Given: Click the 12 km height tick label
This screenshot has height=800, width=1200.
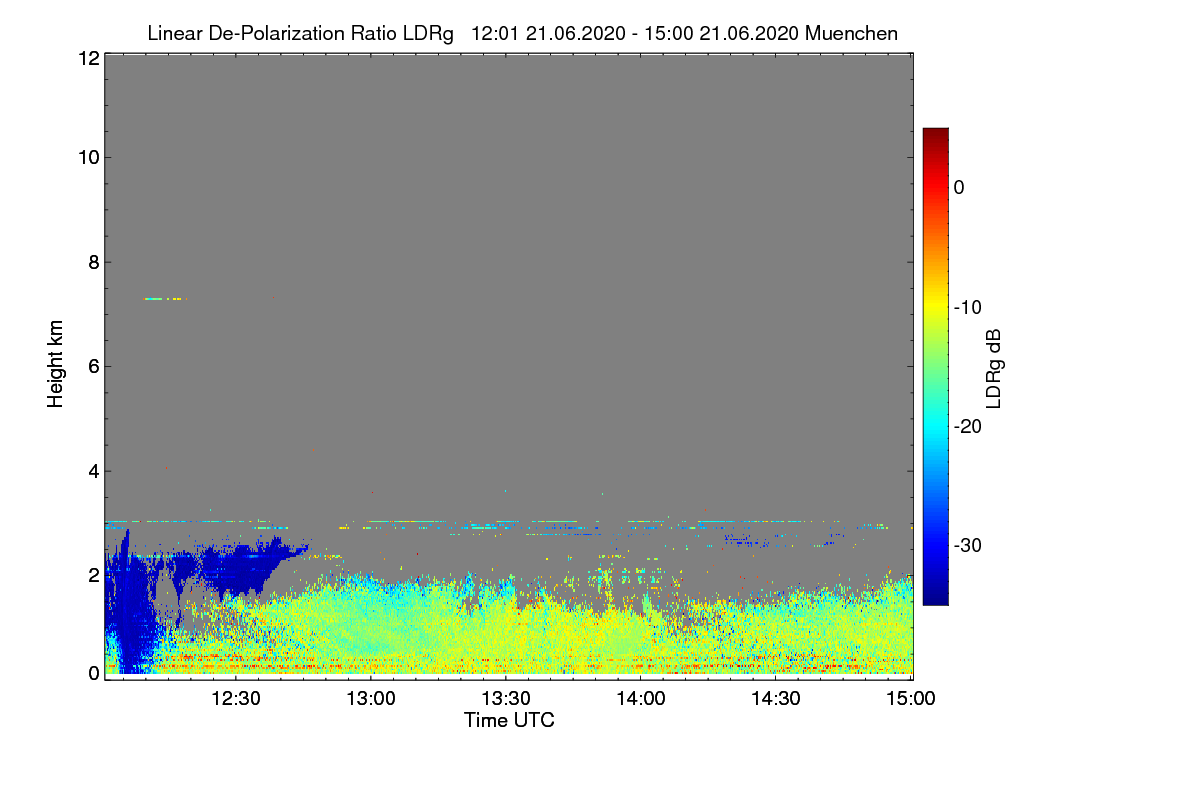Looking at the screenshot, I should point(87,58).
